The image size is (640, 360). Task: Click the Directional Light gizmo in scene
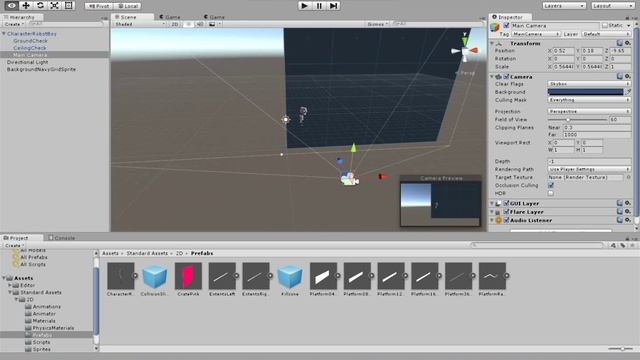[x=286, y=120]
